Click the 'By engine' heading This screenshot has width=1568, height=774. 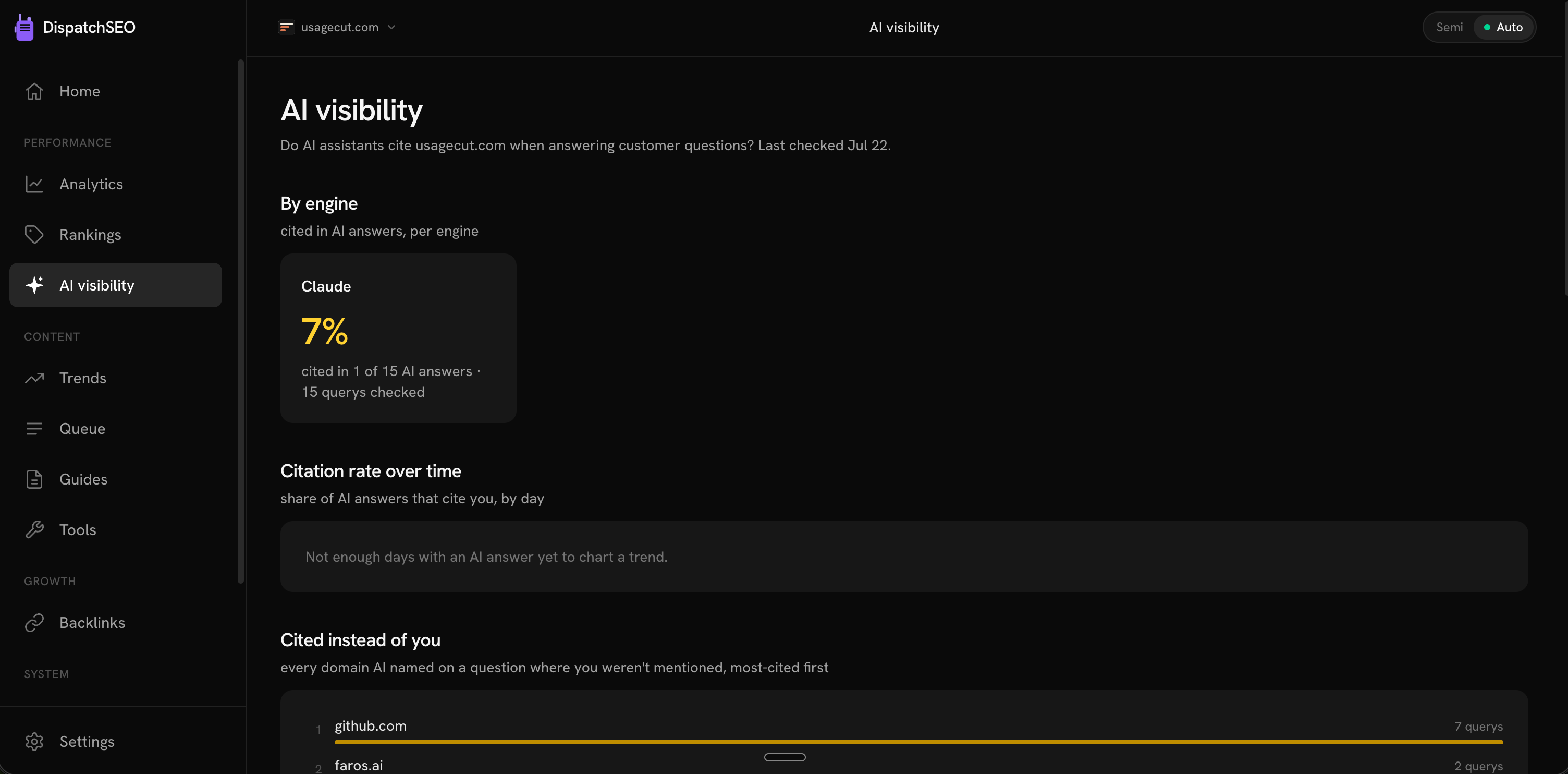coord(319,203)
